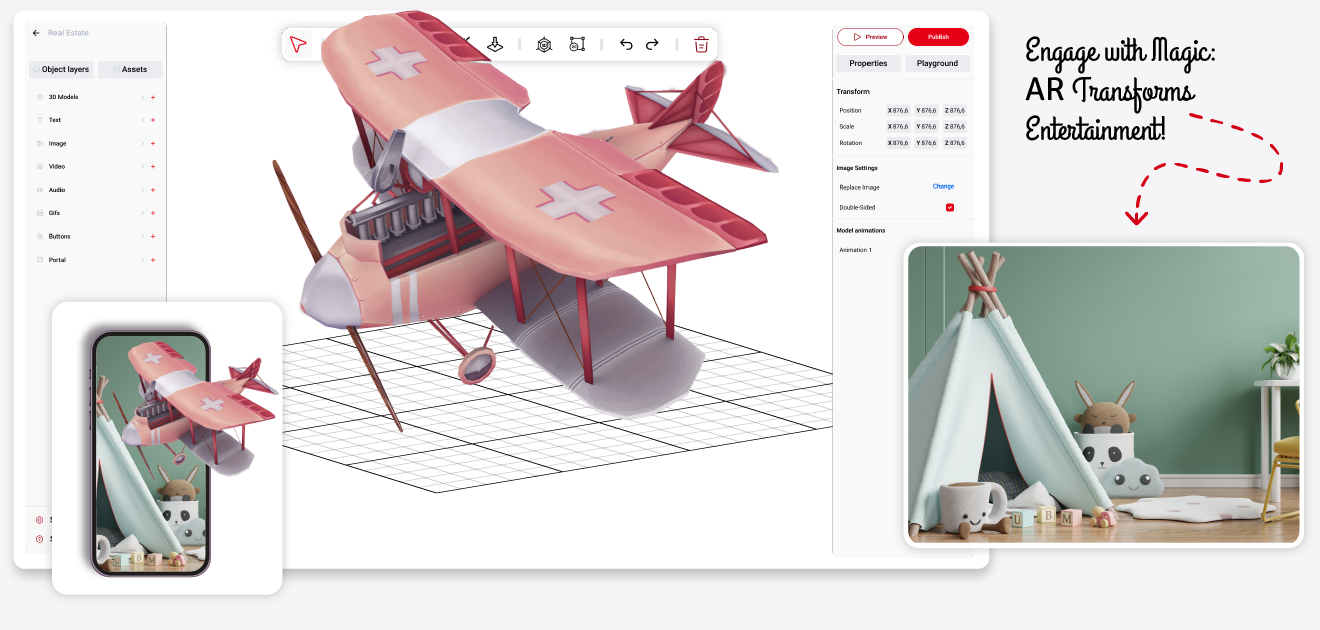
Task: Open the Playground tab
Action: click(x=937, y=63)
